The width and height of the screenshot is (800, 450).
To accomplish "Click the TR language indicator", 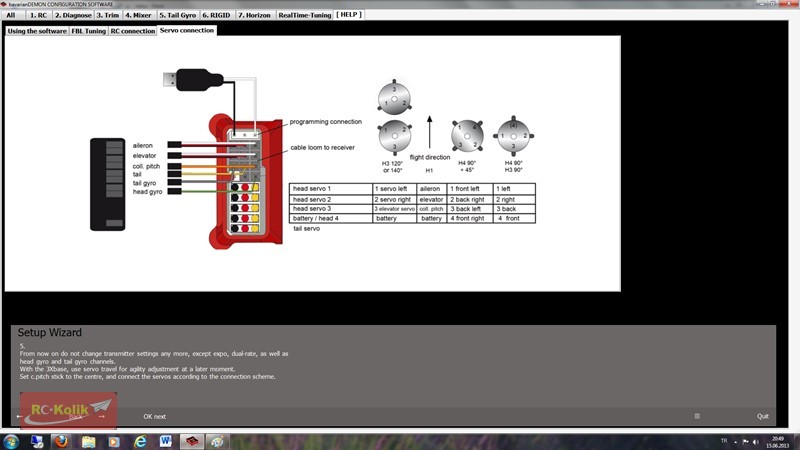I will tap(723, 441).
